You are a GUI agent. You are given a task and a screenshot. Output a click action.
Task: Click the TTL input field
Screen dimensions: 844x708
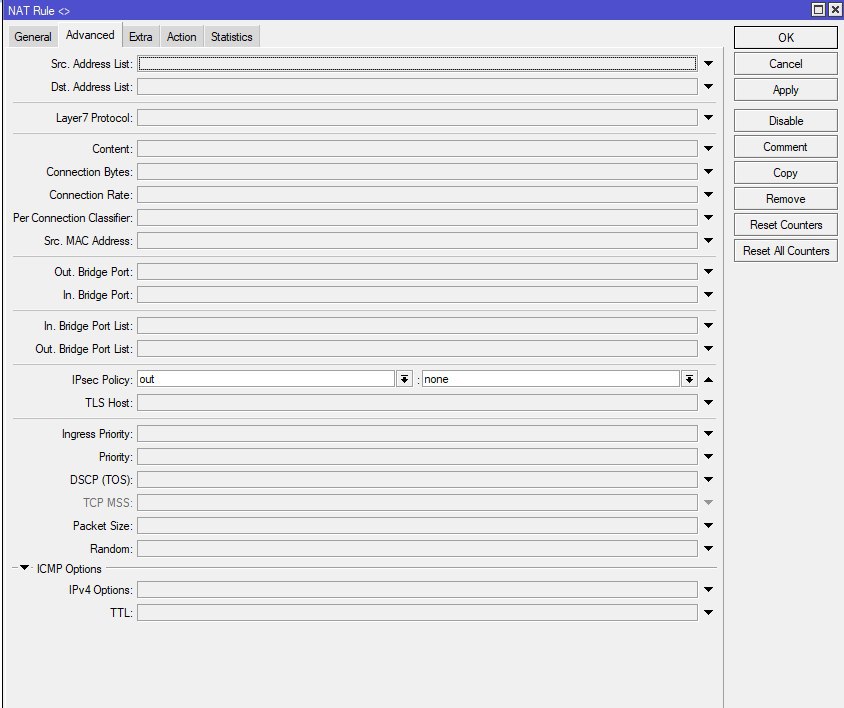click(417, 612)
